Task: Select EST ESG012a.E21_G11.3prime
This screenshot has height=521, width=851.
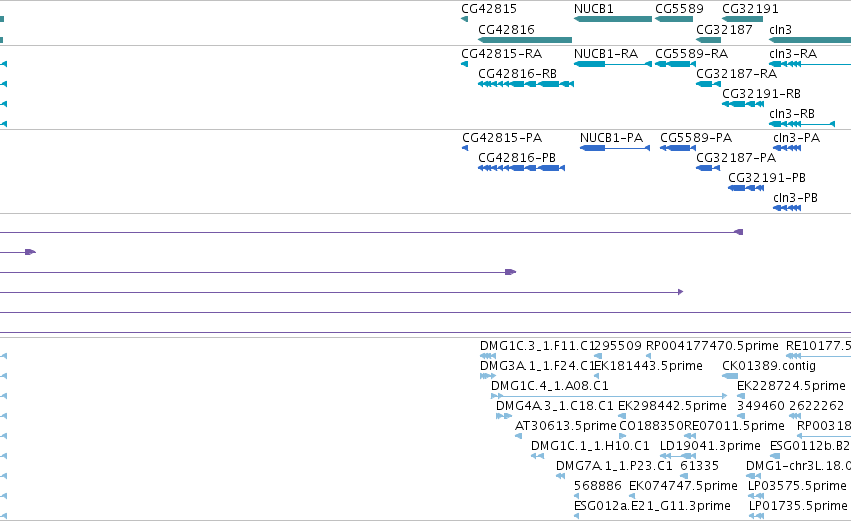Action: pyautogui.click(x=652, y=505)
